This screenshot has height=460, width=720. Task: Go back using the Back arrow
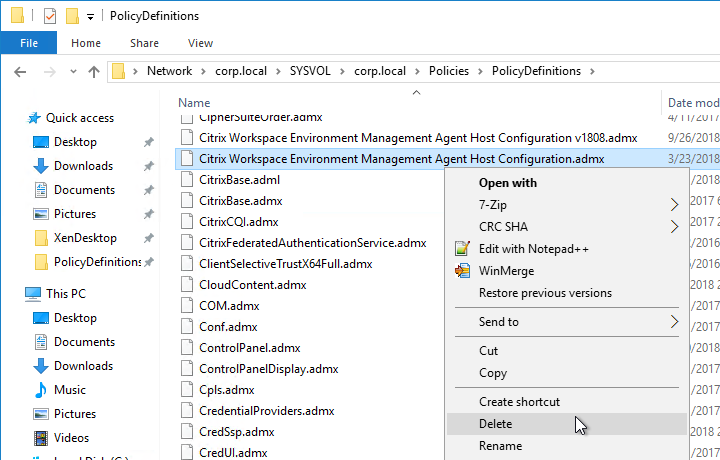pyautogui.click(x=20, y=72)
